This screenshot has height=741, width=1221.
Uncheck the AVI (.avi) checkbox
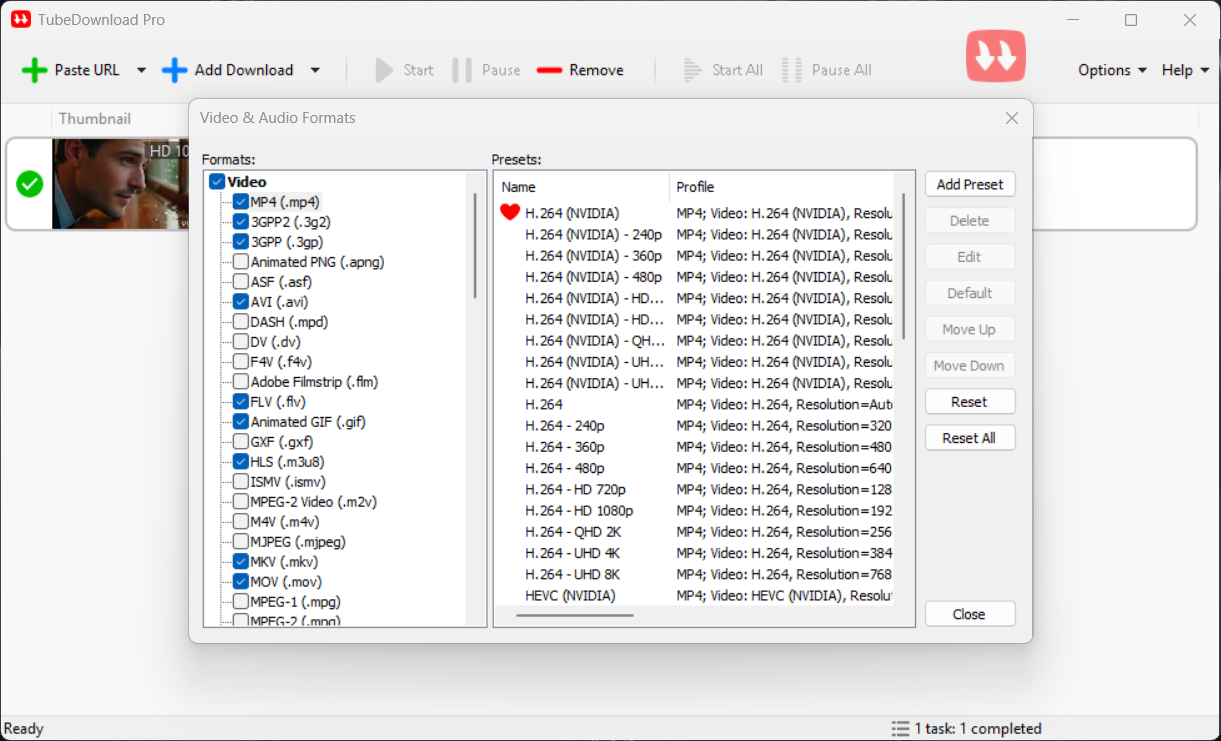pos(241,302)
